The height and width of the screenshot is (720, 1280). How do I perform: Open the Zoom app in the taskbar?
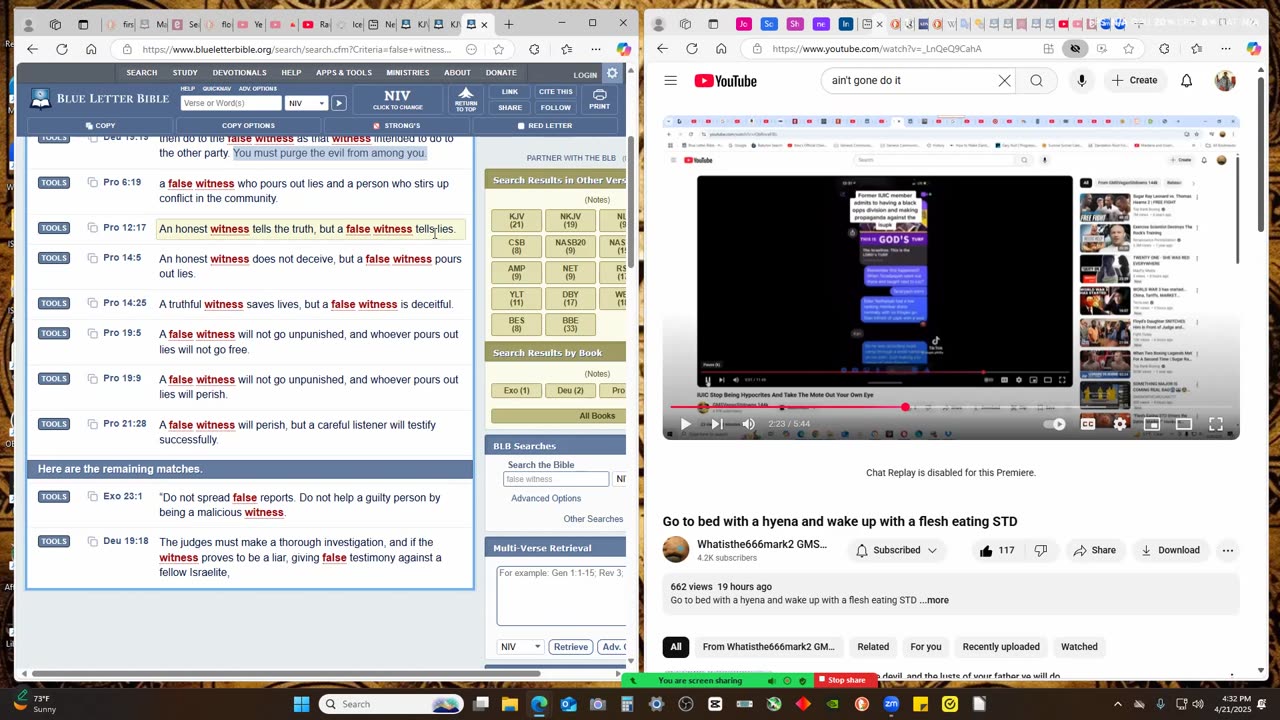point(892,704)
